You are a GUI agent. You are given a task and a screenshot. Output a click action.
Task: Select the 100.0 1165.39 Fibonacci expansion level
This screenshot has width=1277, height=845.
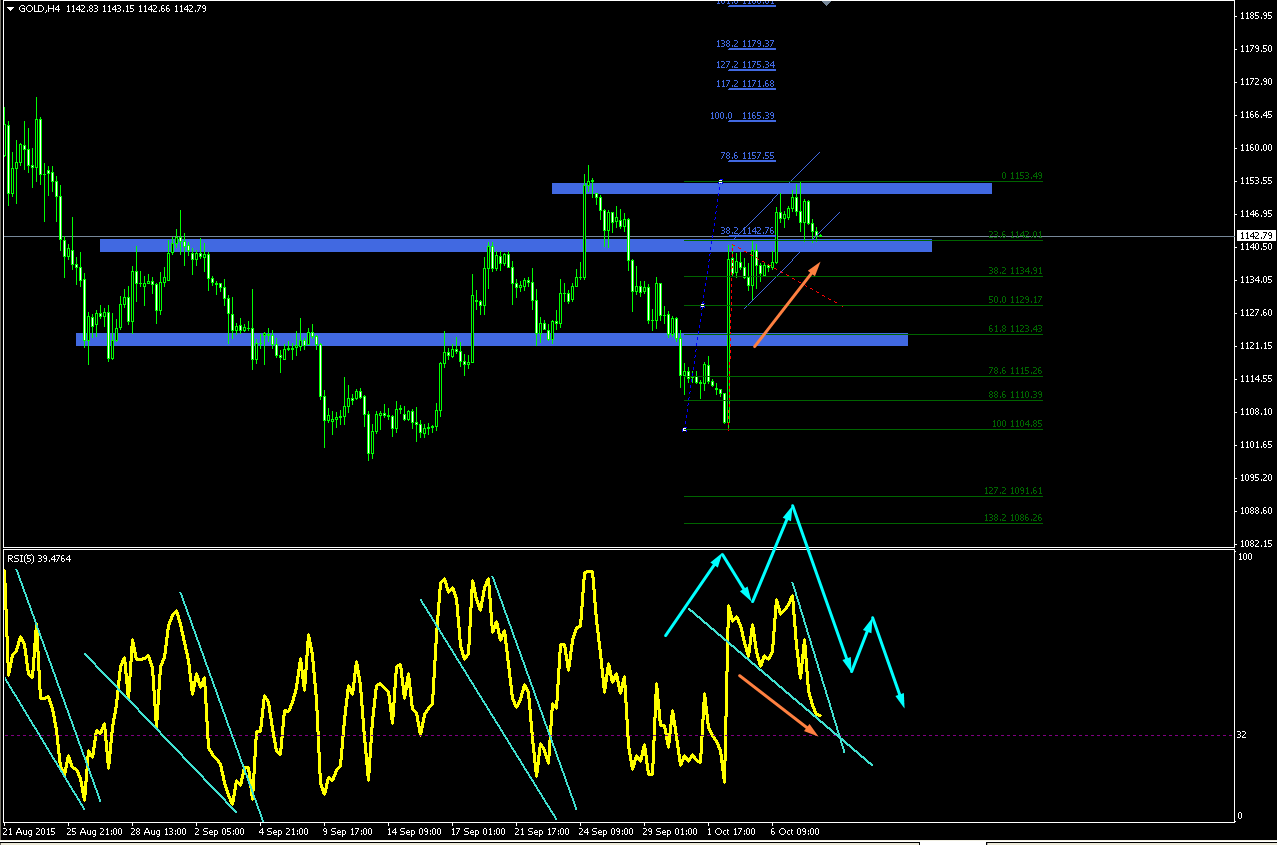pyautogui.click(x=742, y=116)
